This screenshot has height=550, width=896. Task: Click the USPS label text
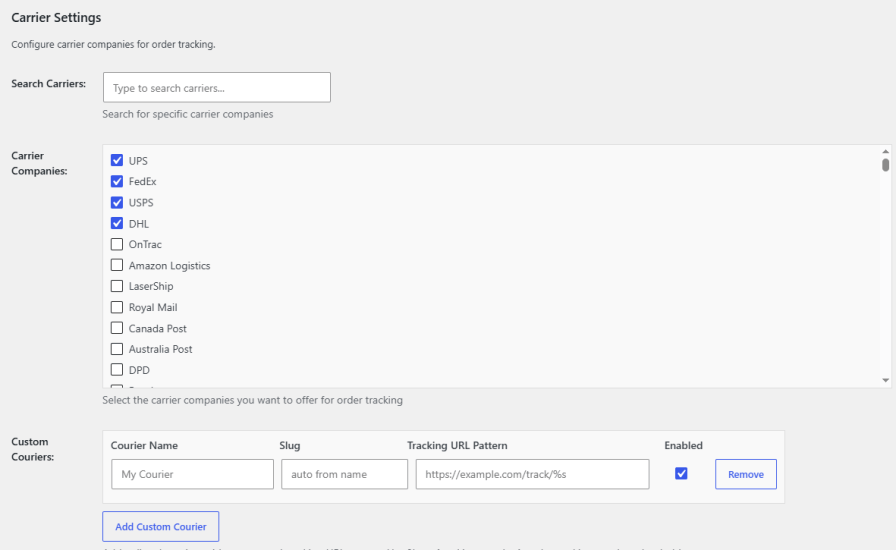pyautogui.click(x=141, y=202)
